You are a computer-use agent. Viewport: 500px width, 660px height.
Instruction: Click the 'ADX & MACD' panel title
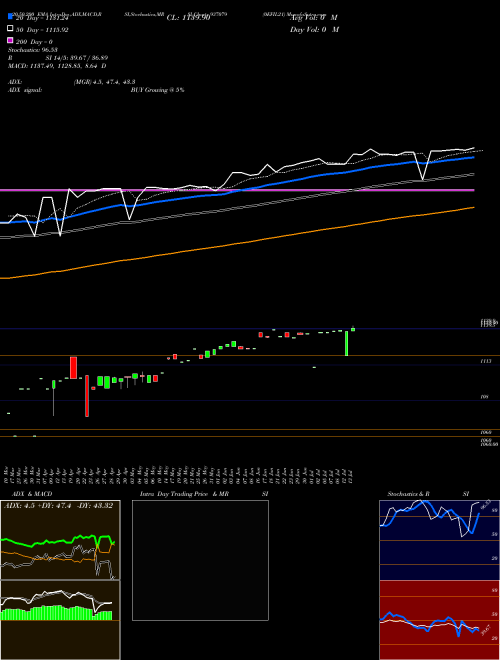click(x=32, y=494)
